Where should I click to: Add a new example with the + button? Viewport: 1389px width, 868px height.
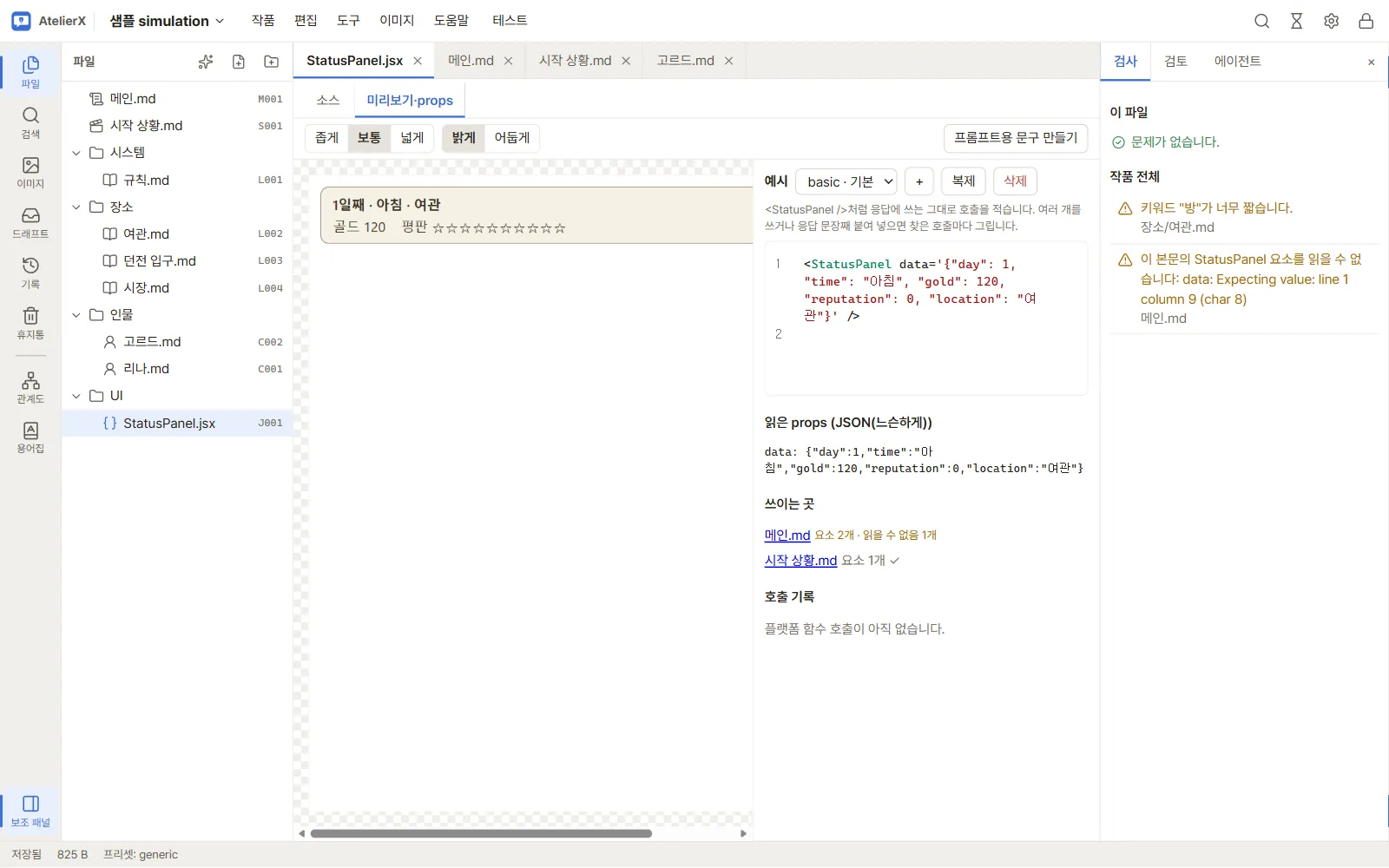tap(919, 181)
